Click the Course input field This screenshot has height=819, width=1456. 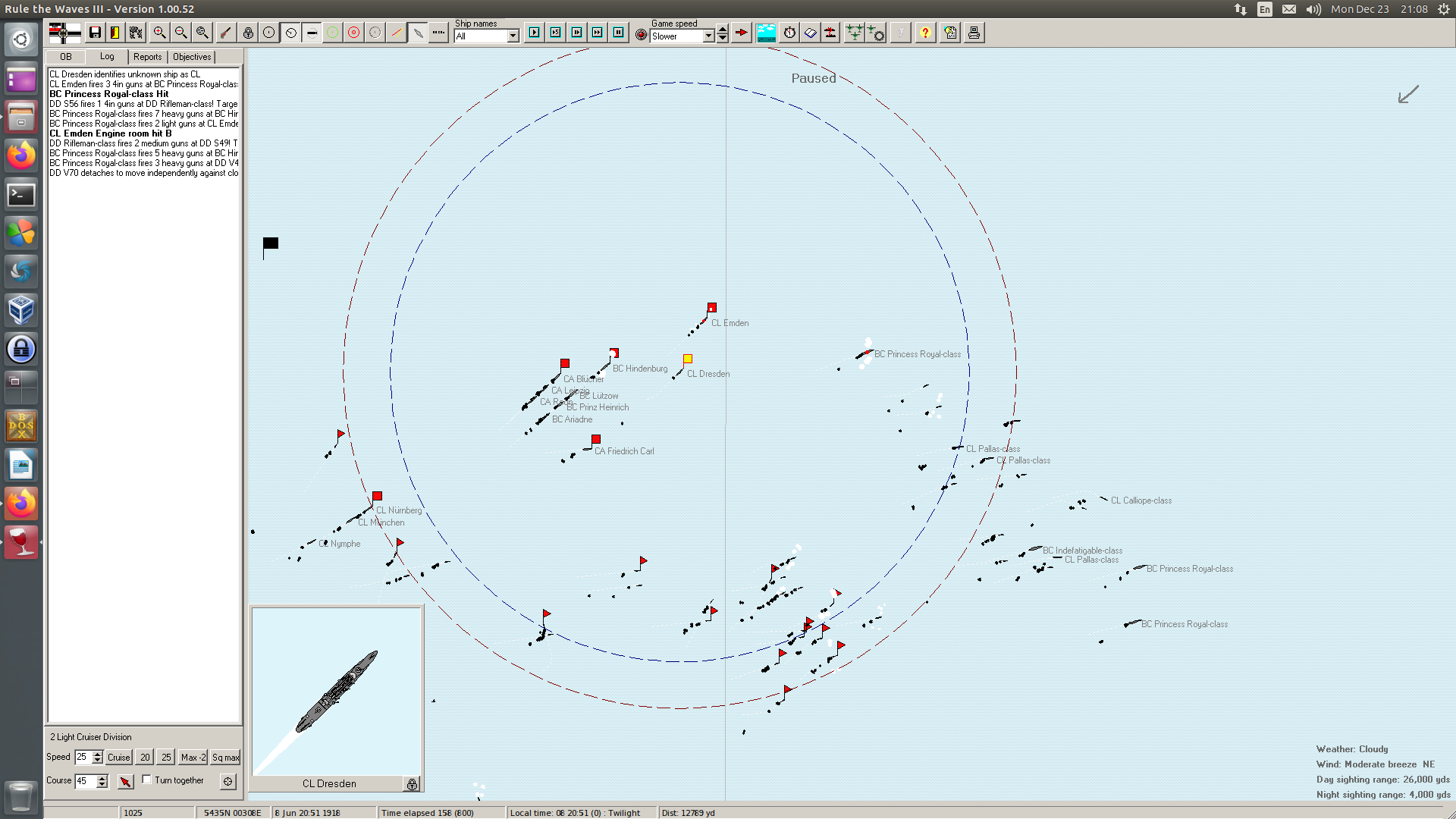[x=84, y=781]
